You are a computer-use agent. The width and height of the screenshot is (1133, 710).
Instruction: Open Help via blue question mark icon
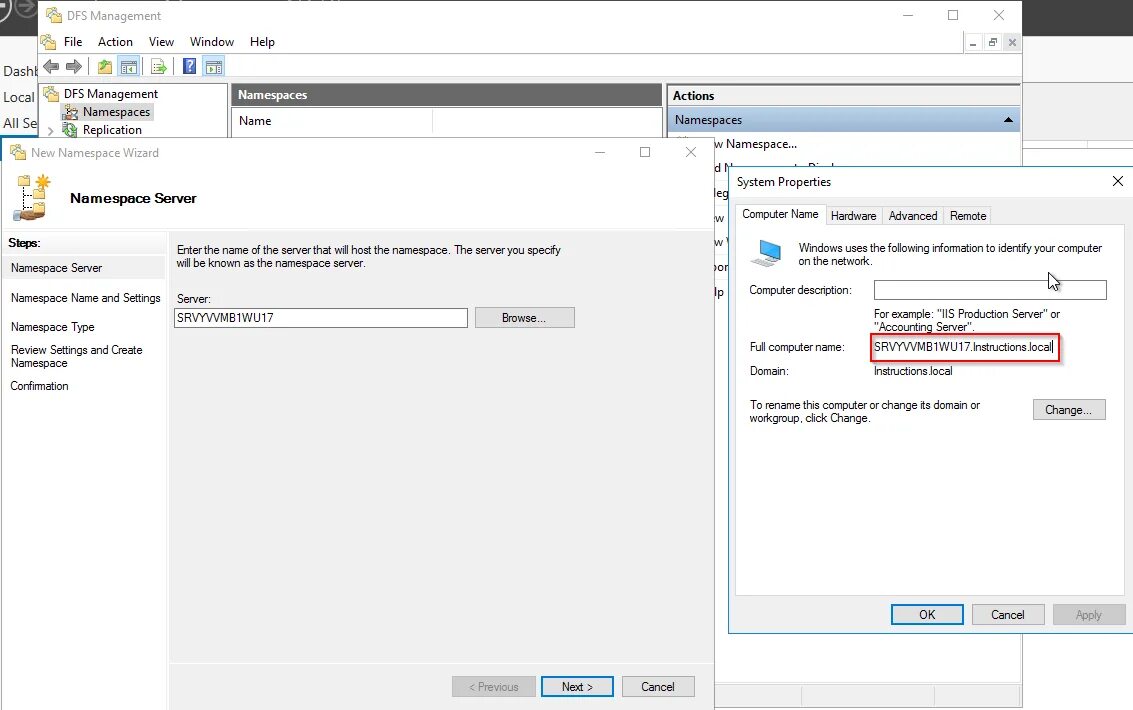[189, 66]
